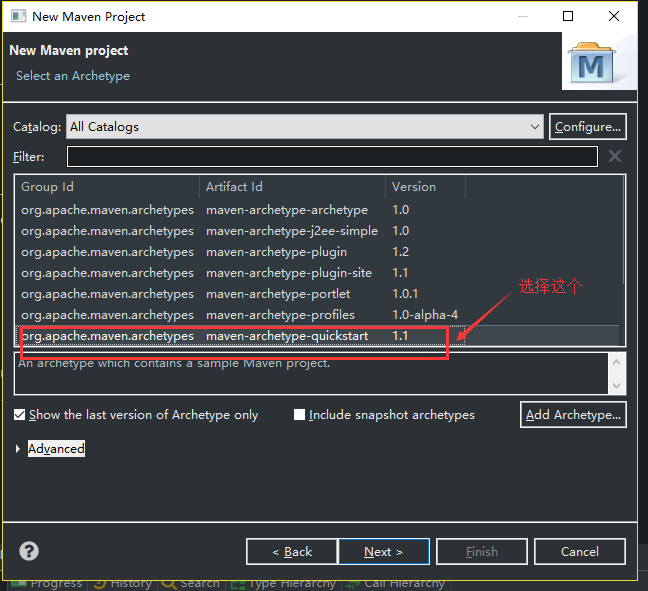Sort by the Group Id column header

click(x=107, y=187)
